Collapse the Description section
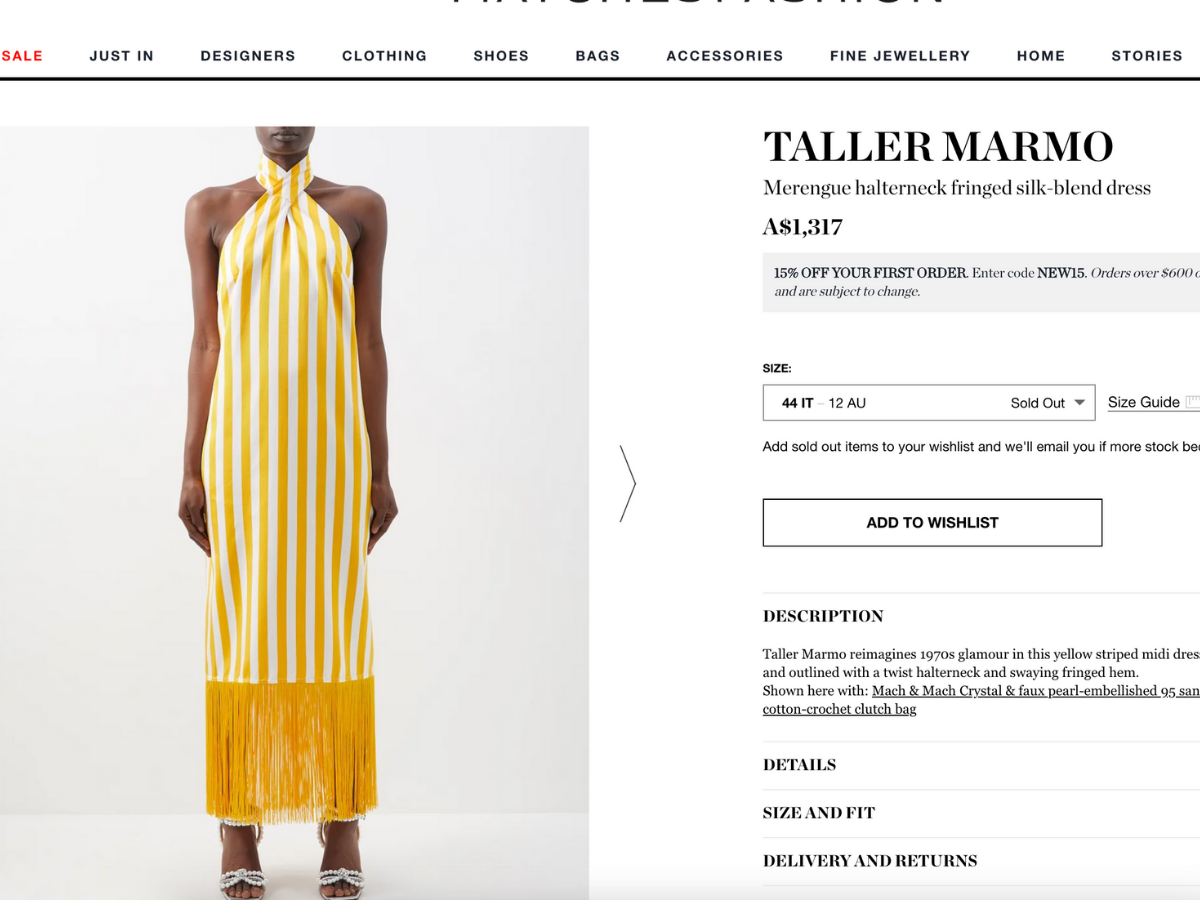Viewport: 1200px width, 900px height. [981, 616]
